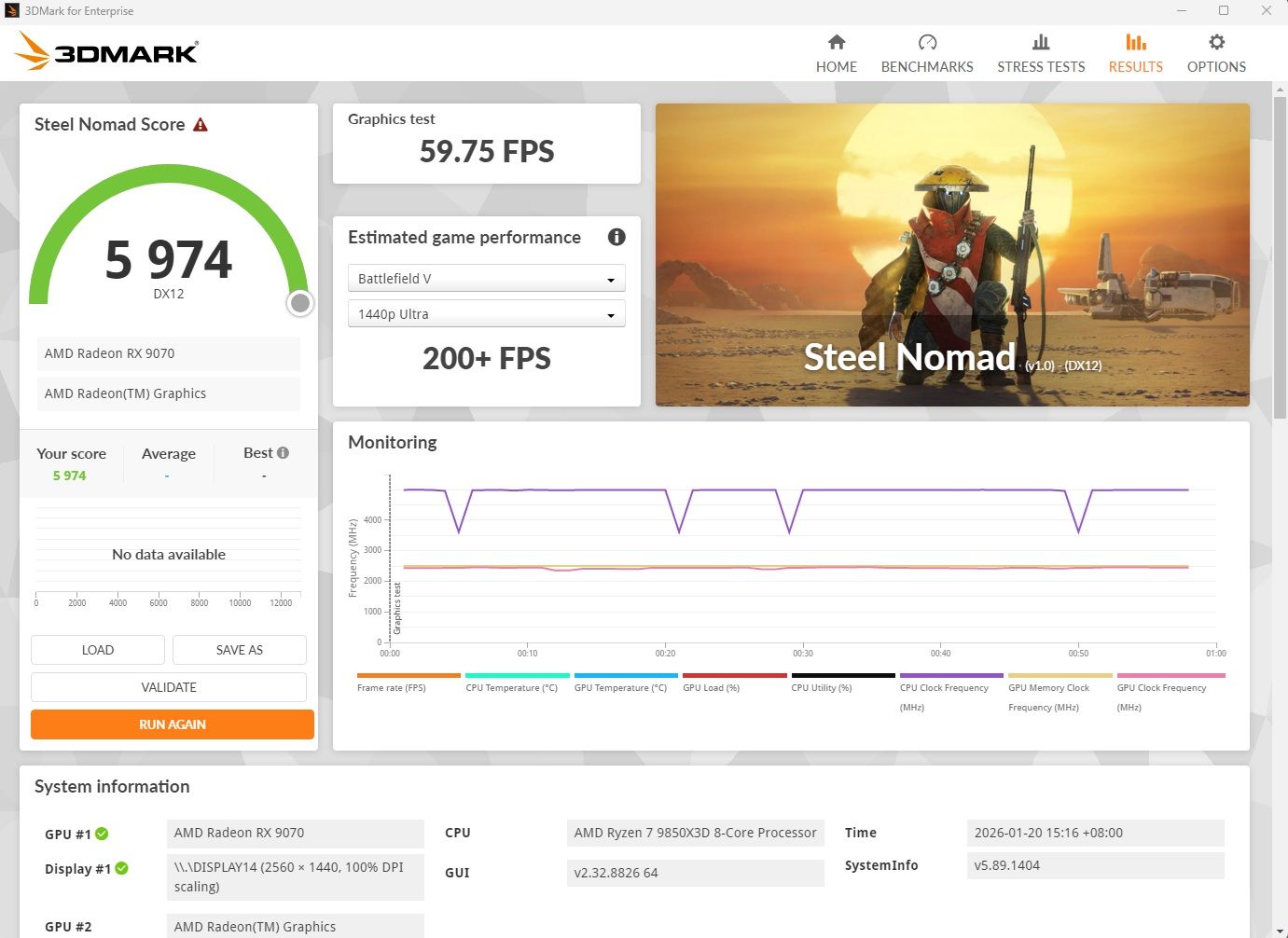This screenshot has width=1288, height=938.
Task: Click the Save As button
Action: point(240,650)
